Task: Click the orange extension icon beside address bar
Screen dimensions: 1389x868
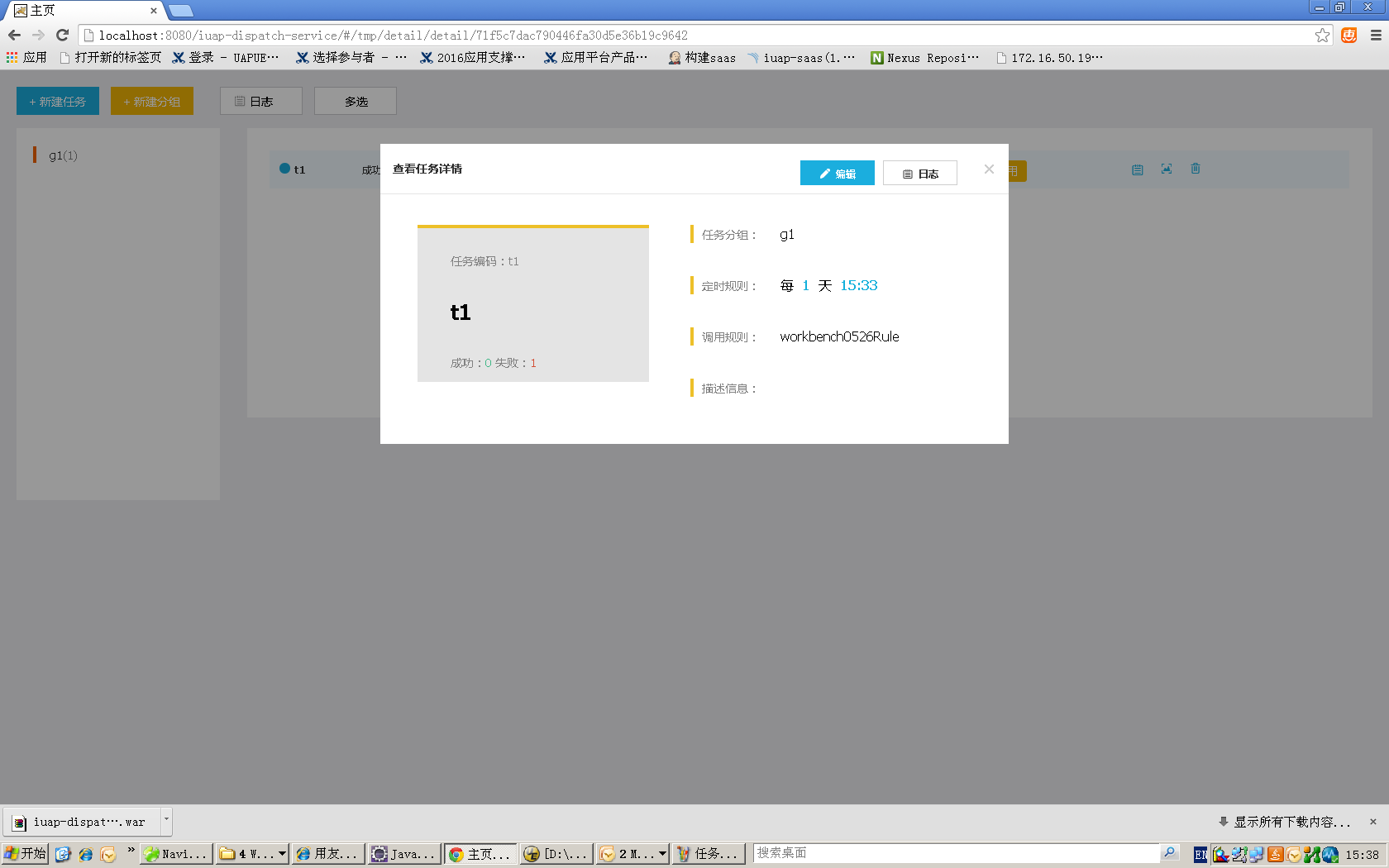Action: (1349, 35)
